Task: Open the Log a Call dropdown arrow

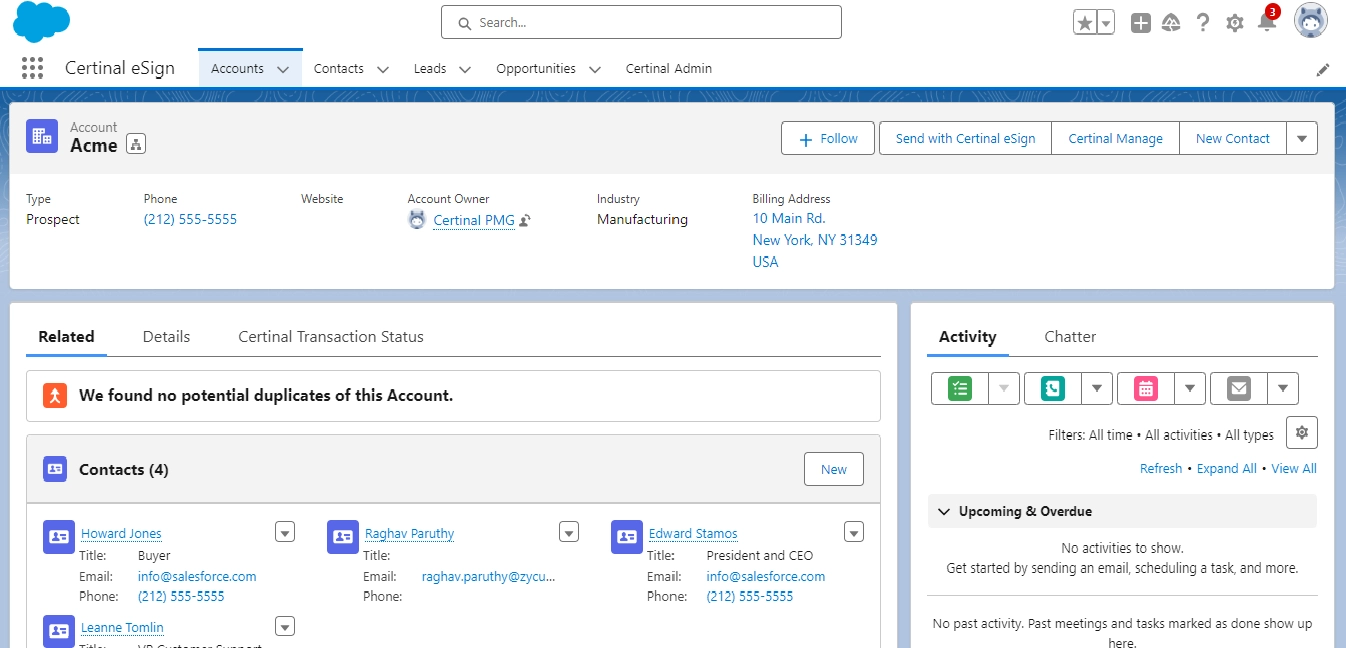Action: coord(1097,388)
